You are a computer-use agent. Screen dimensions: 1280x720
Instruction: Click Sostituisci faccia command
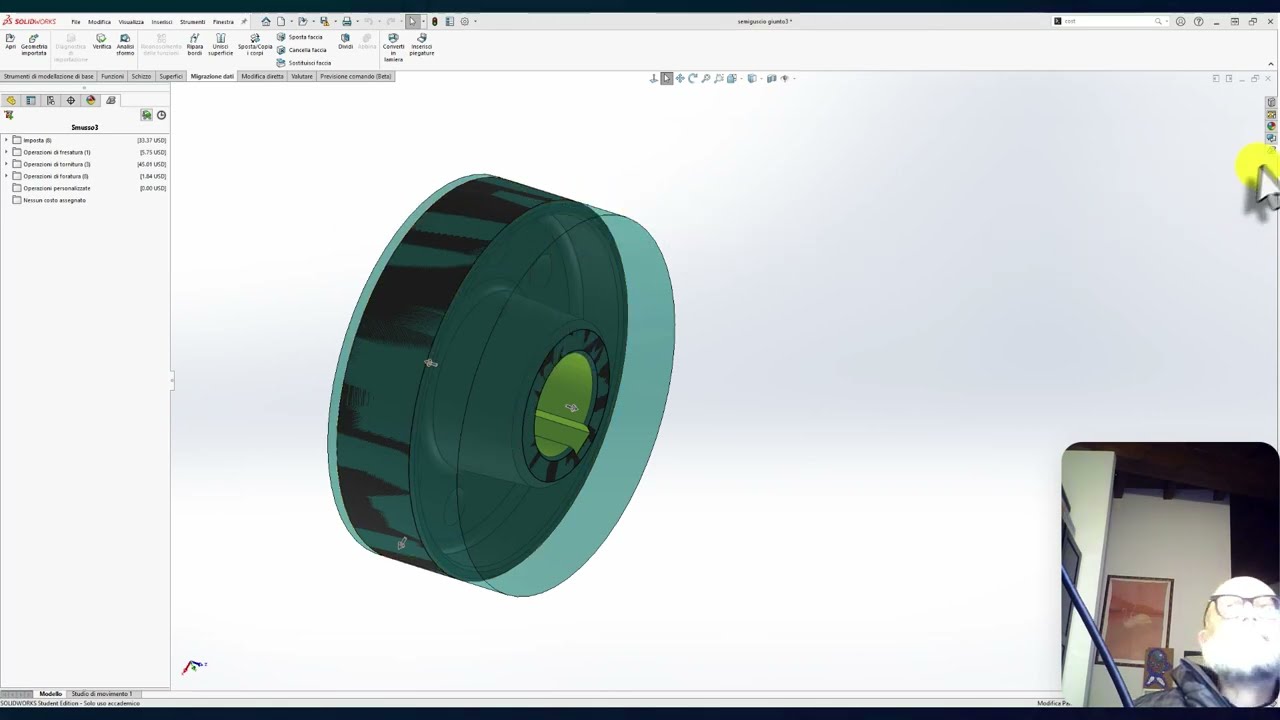pos(304,63)
